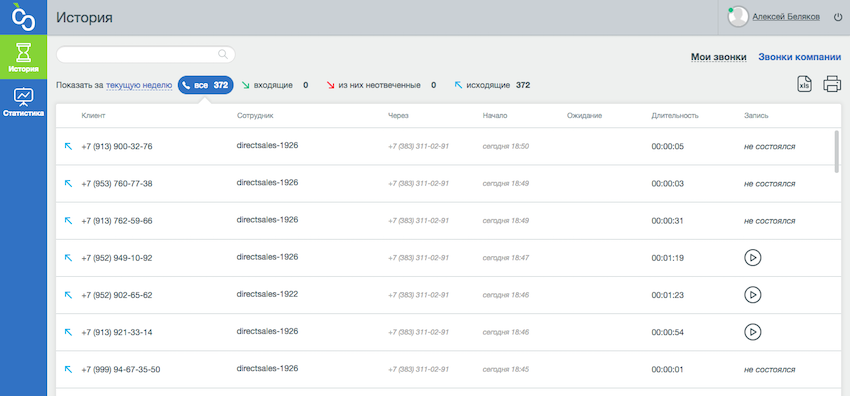Open the История sidebar section
This screenshot has height=396, width=850.
click(23, 57)
